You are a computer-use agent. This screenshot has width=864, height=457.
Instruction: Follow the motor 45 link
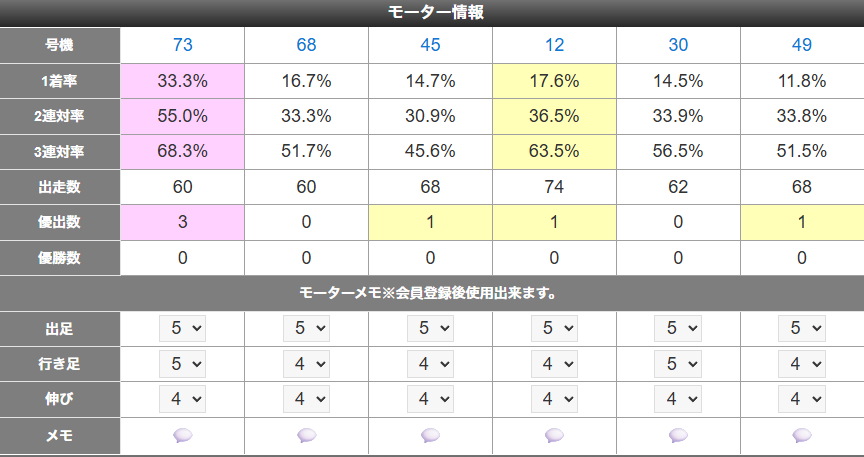click(x=430, y=45)
